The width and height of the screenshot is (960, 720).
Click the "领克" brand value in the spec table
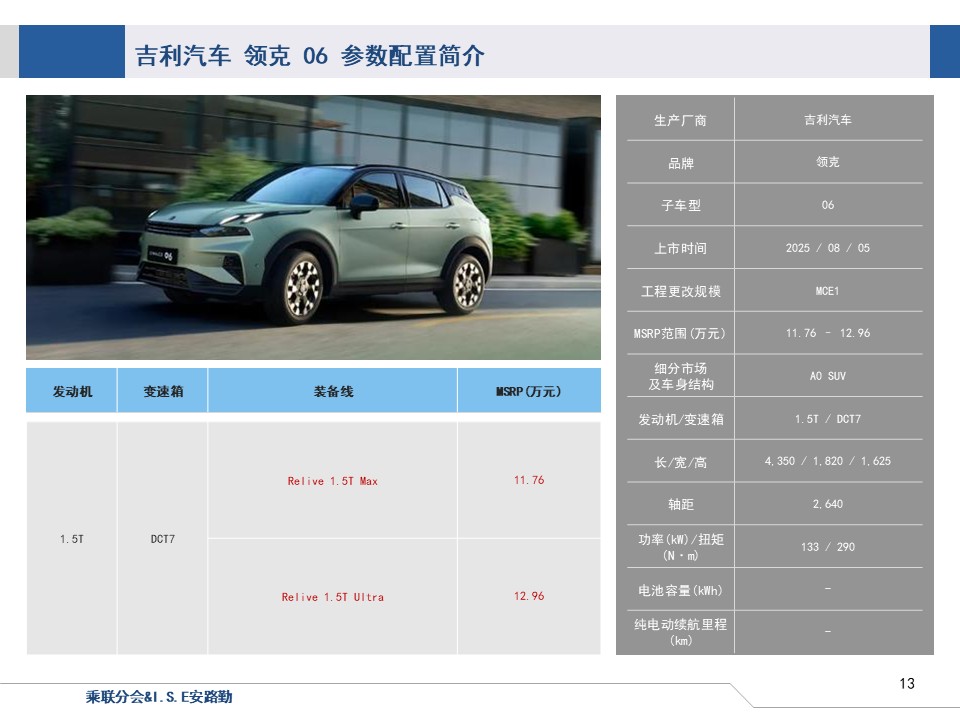(x=828, y=162)
